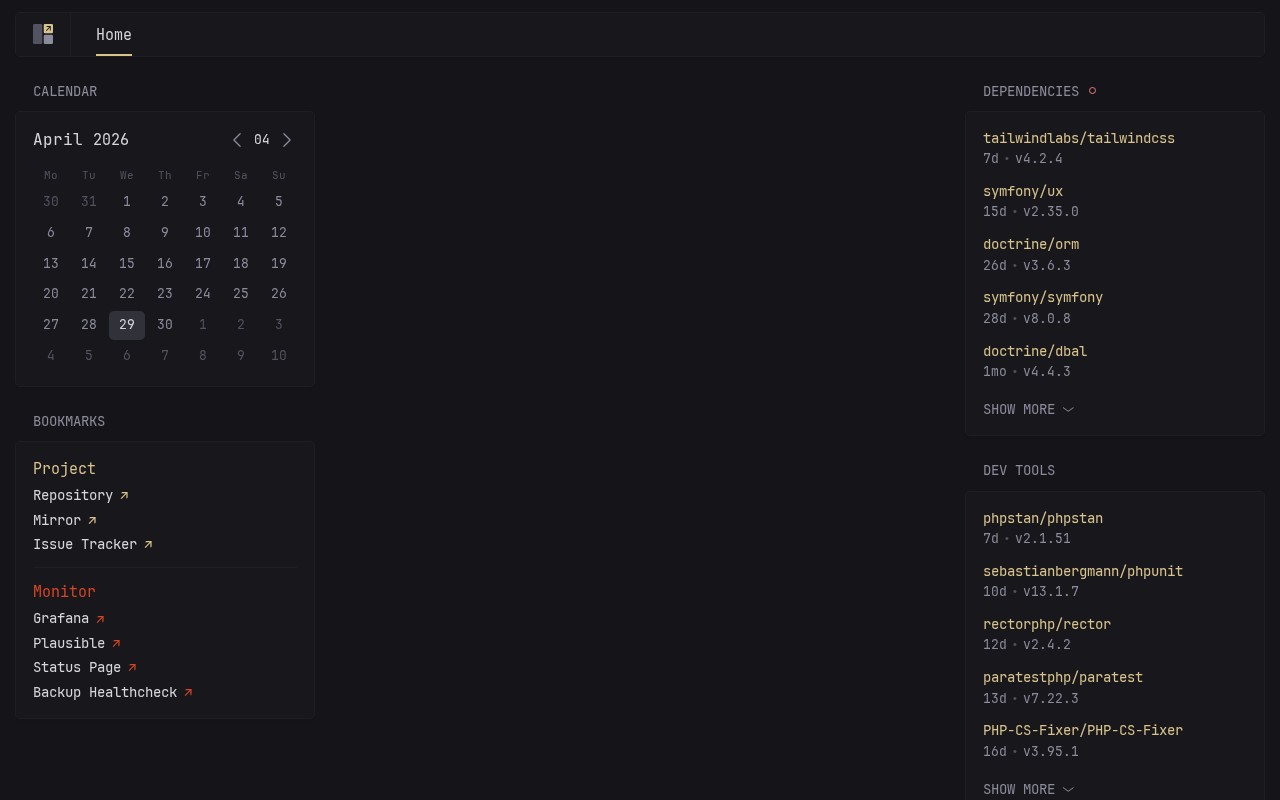Click the Dev Tools widget title

pos(1019,470)
